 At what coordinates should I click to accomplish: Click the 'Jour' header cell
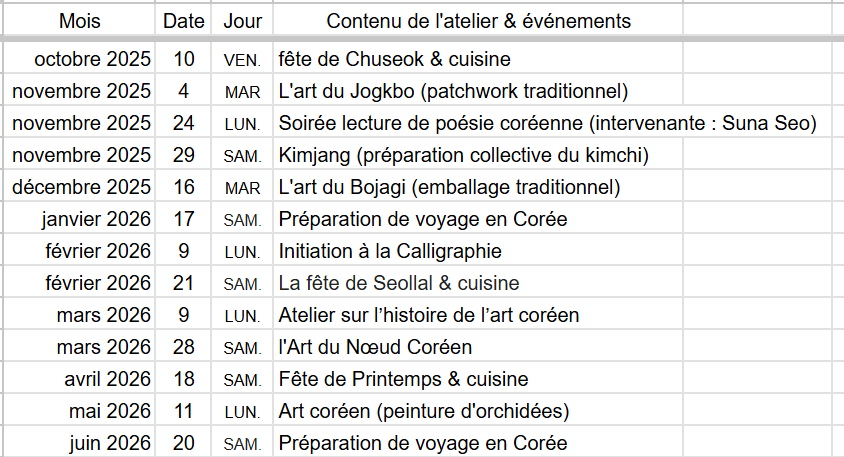pos(242,20)
